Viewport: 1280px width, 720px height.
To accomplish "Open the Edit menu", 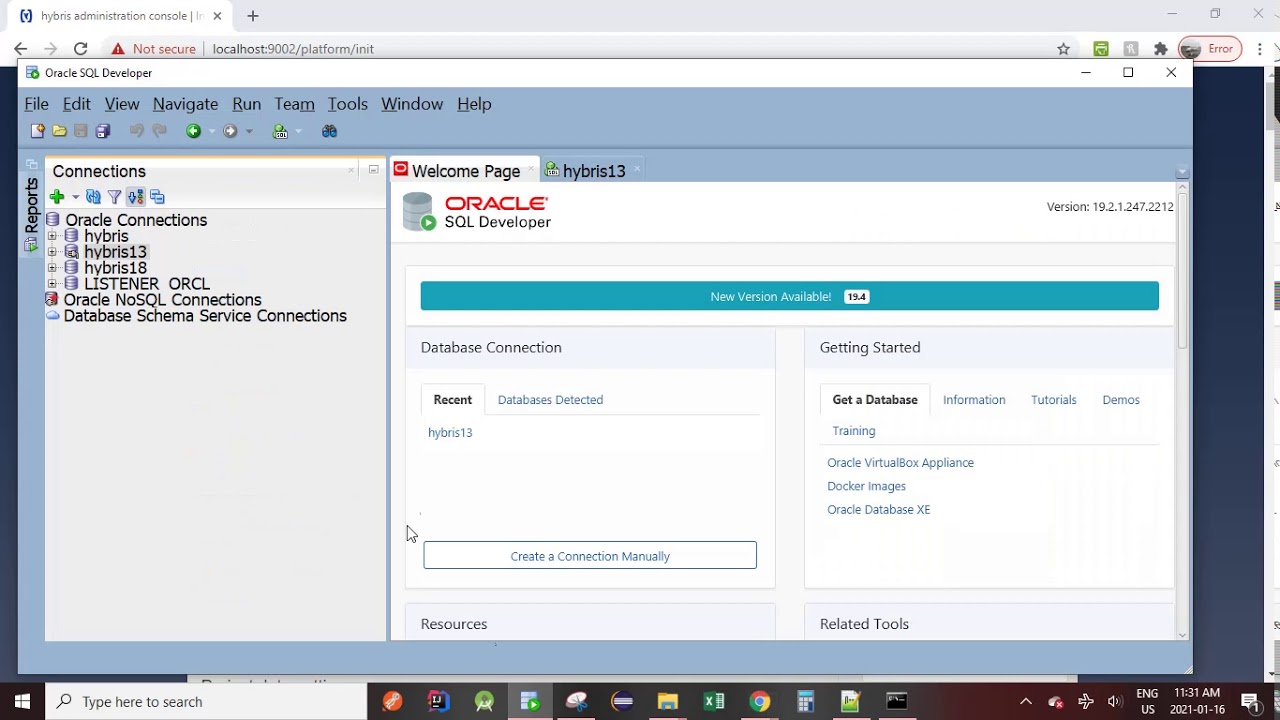I will (76, 104).
